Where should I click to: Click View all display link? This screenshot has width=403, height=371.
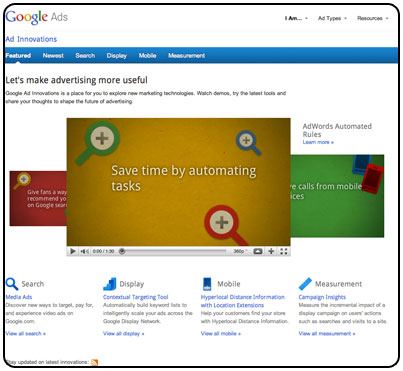click(124, 333)
